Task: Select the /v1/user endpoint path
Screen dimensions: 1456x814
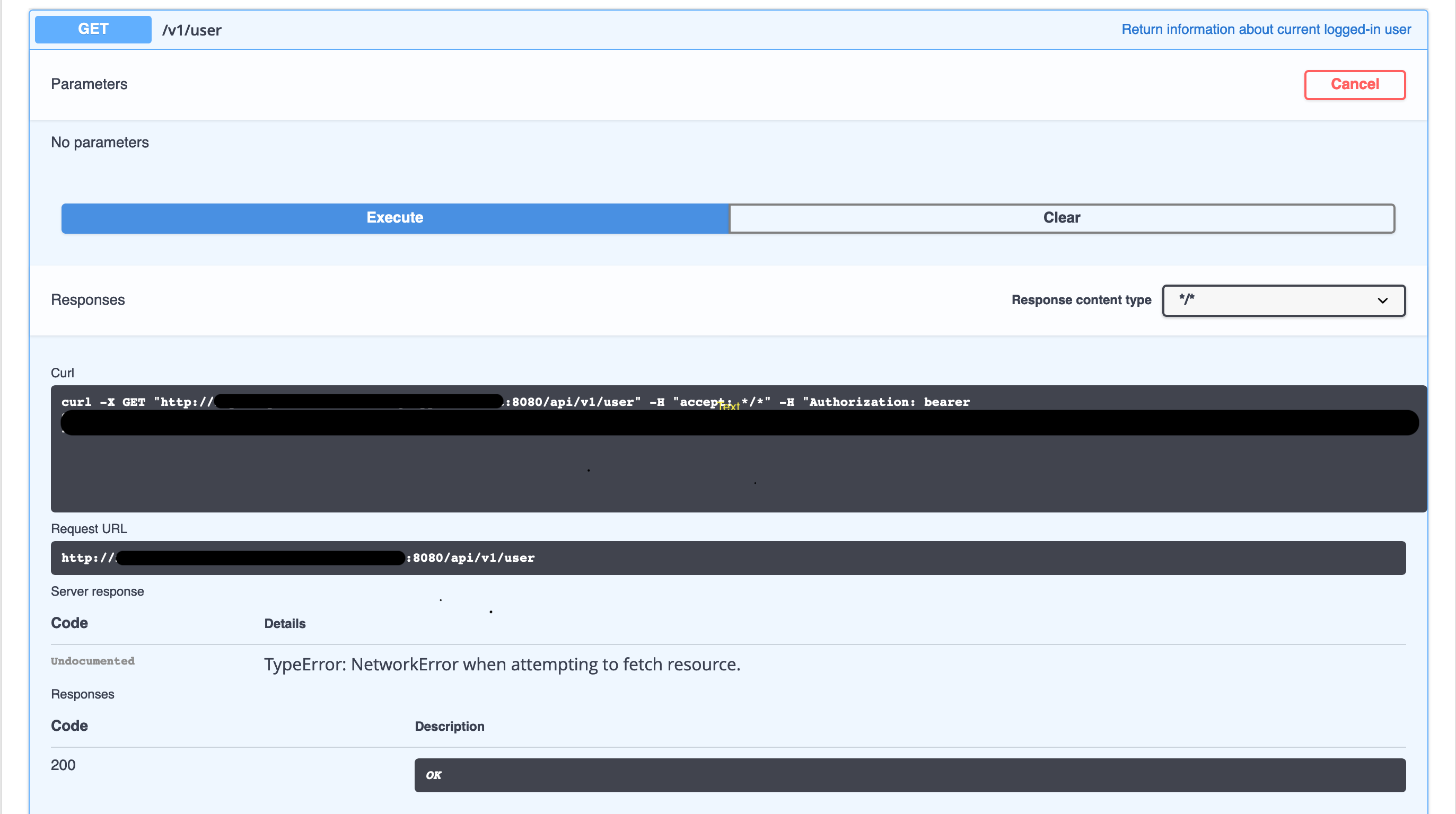Action: 191,30
